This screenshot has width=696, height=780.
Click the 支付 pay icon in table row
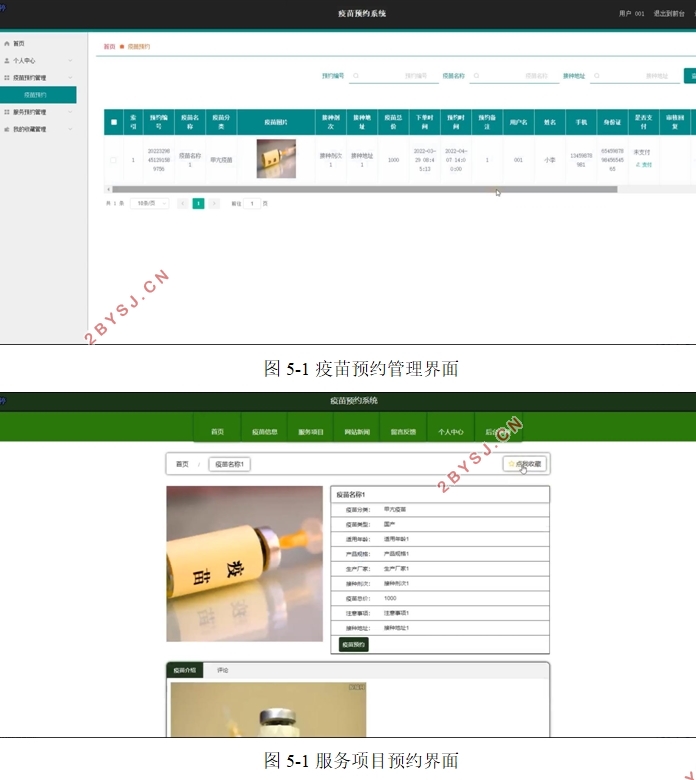coord(638,165)
